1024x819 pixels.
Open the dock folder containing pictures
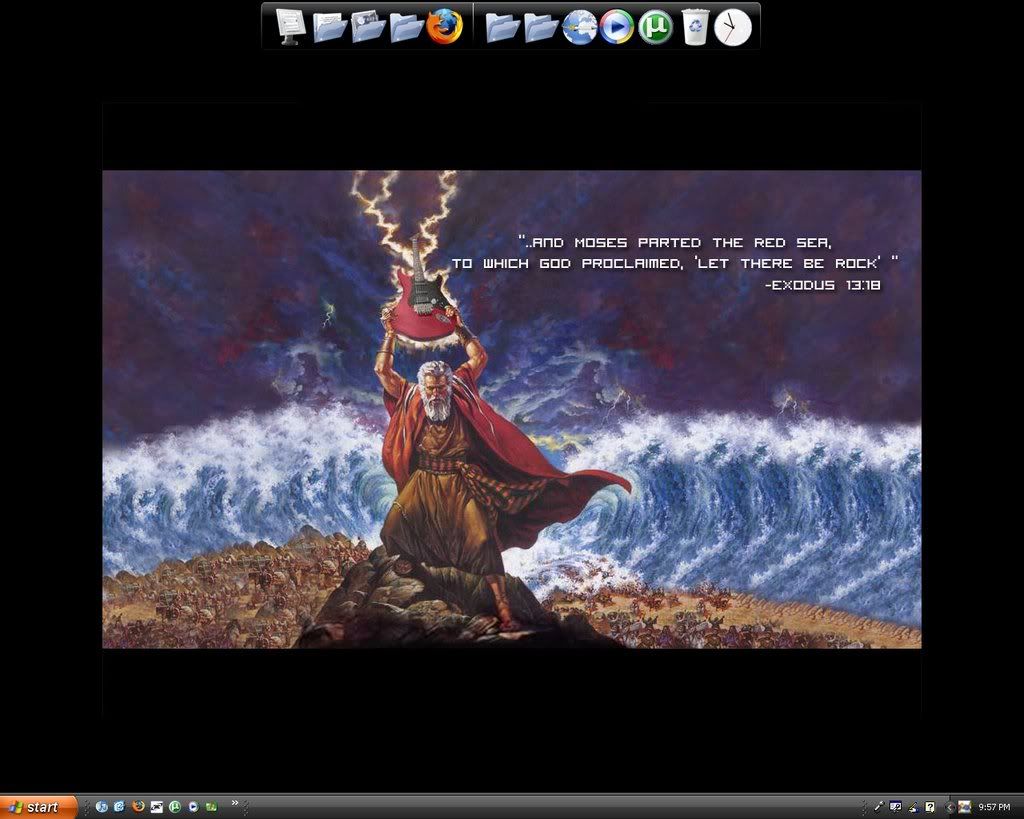[x=368, y=27]
